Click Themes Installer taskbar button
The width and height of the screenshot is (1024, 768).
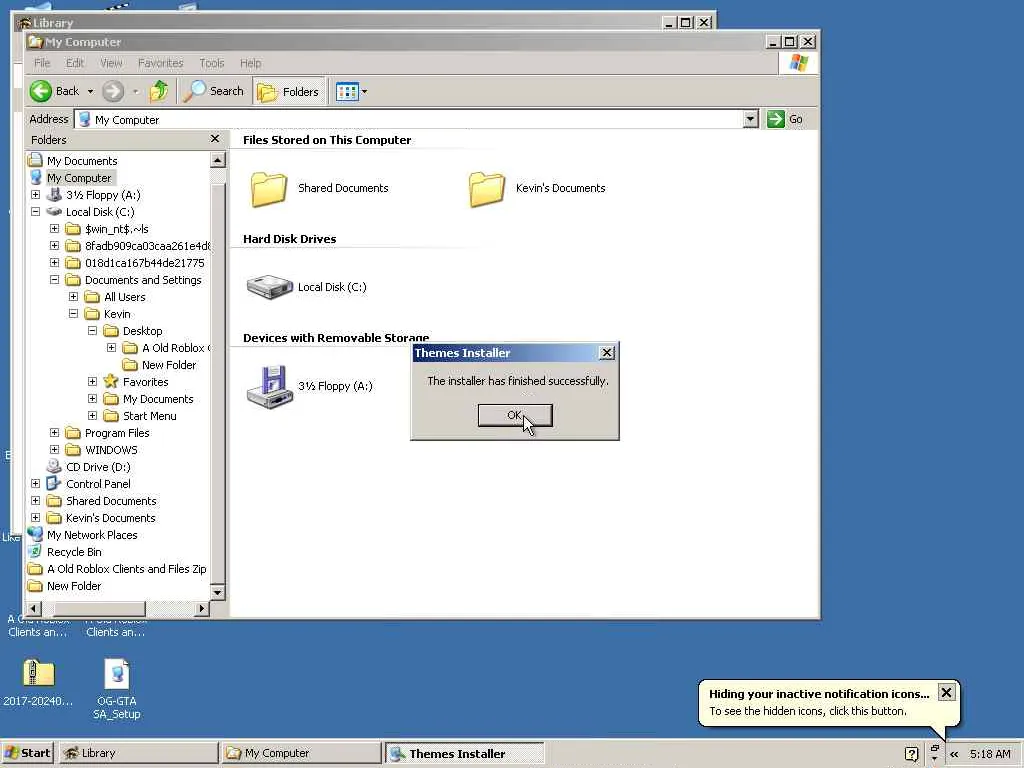464,753
